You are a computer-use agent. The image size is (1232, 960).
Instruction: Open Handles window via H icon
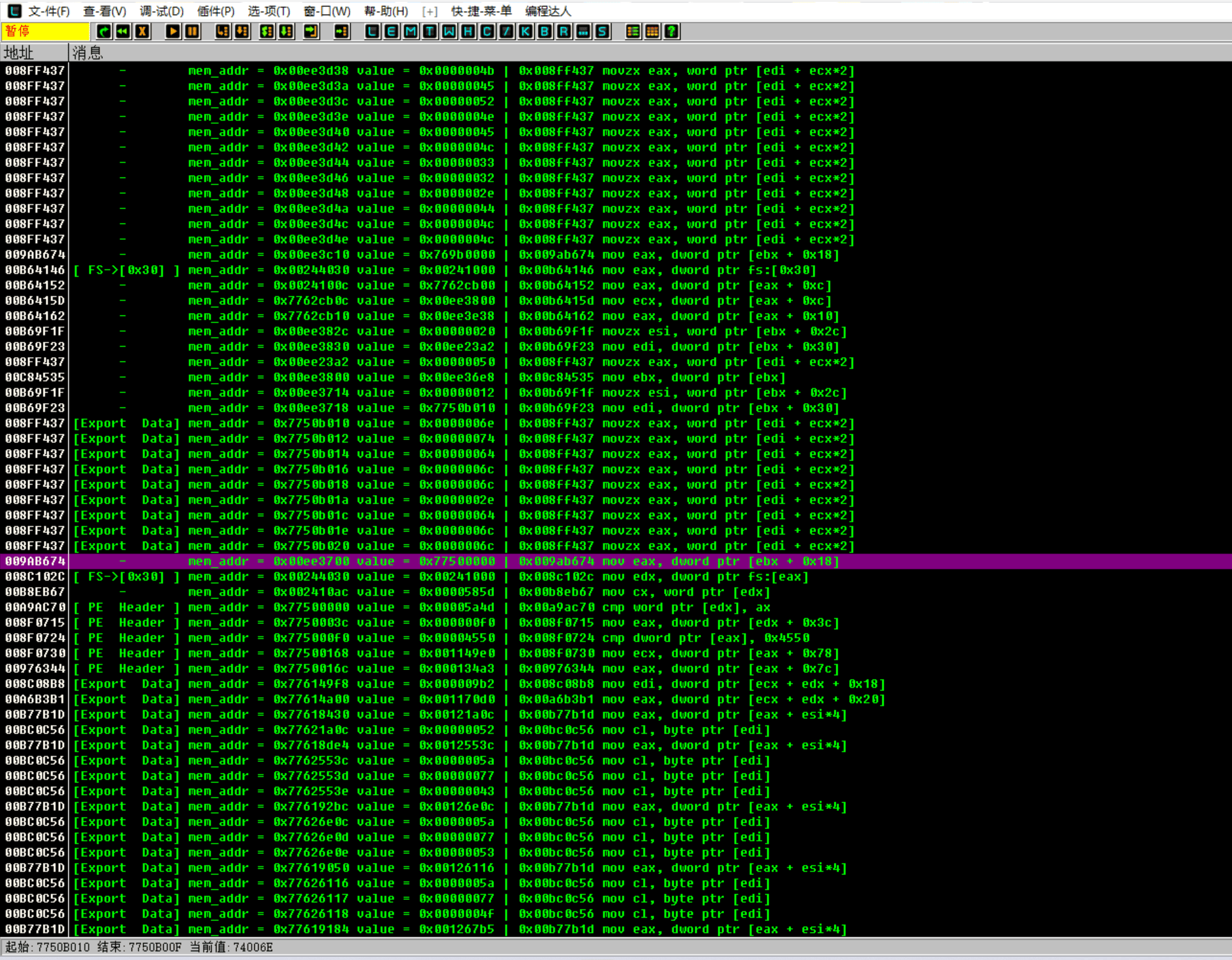(468, 31)
